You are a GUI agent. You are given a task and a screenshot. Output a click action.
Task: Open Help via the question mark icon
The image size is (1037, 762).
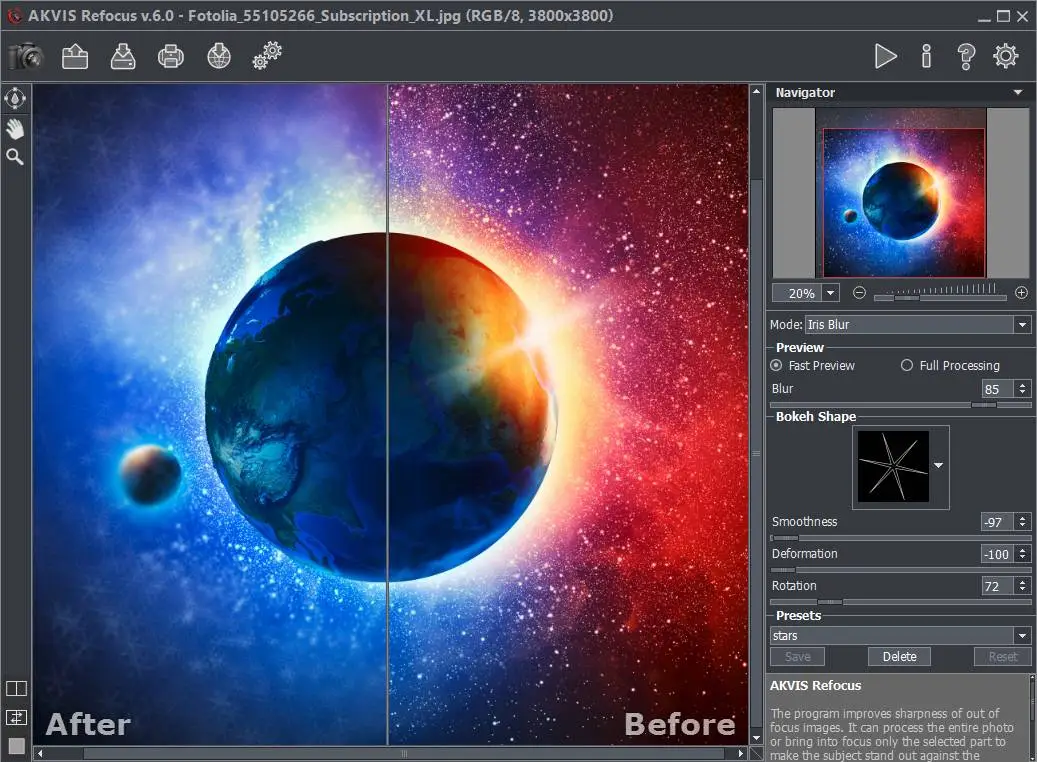tap(965, 56)
